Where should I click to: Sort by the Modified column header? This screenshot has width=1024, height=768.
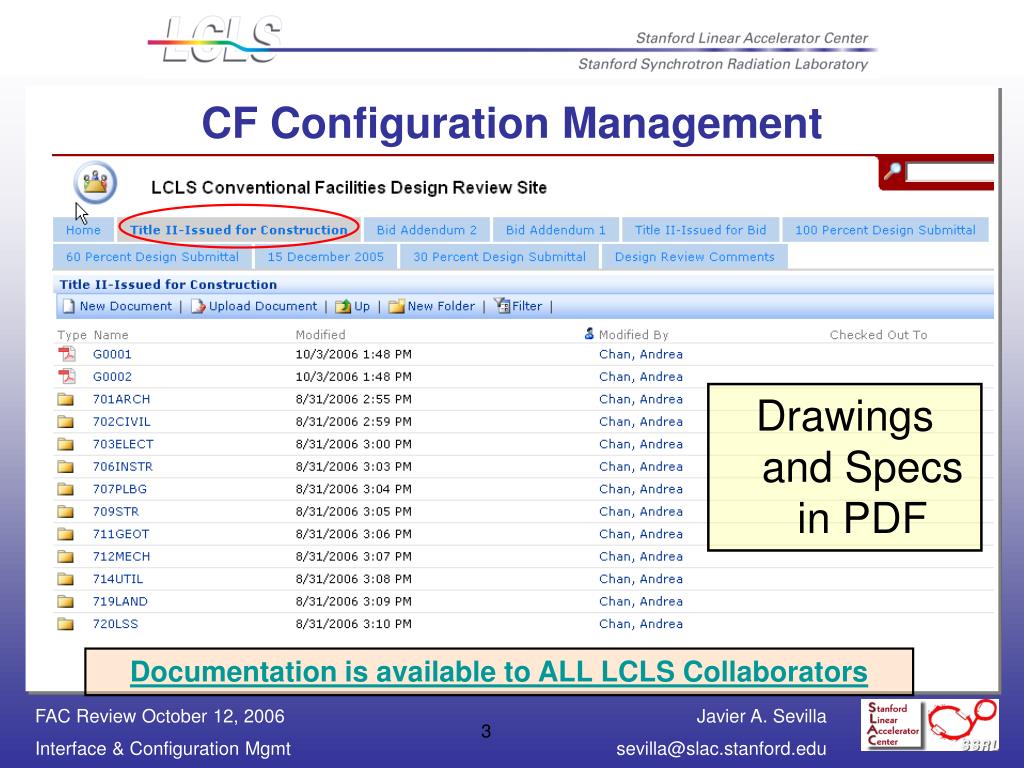[320, 335]
